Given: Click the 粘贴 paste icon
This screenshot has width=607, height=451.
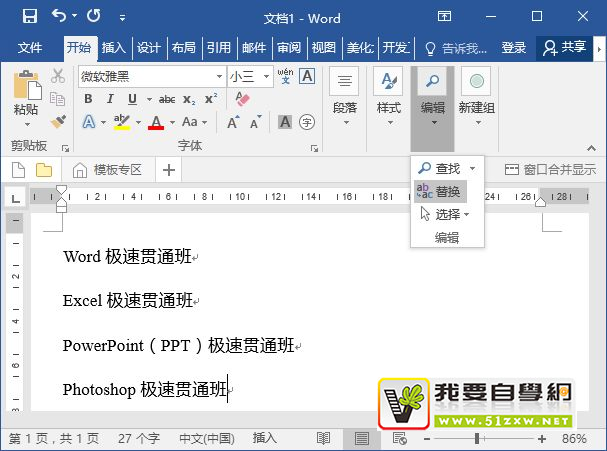Looking at the screenshot, I should pyautogui.click(x=27, y=84).
